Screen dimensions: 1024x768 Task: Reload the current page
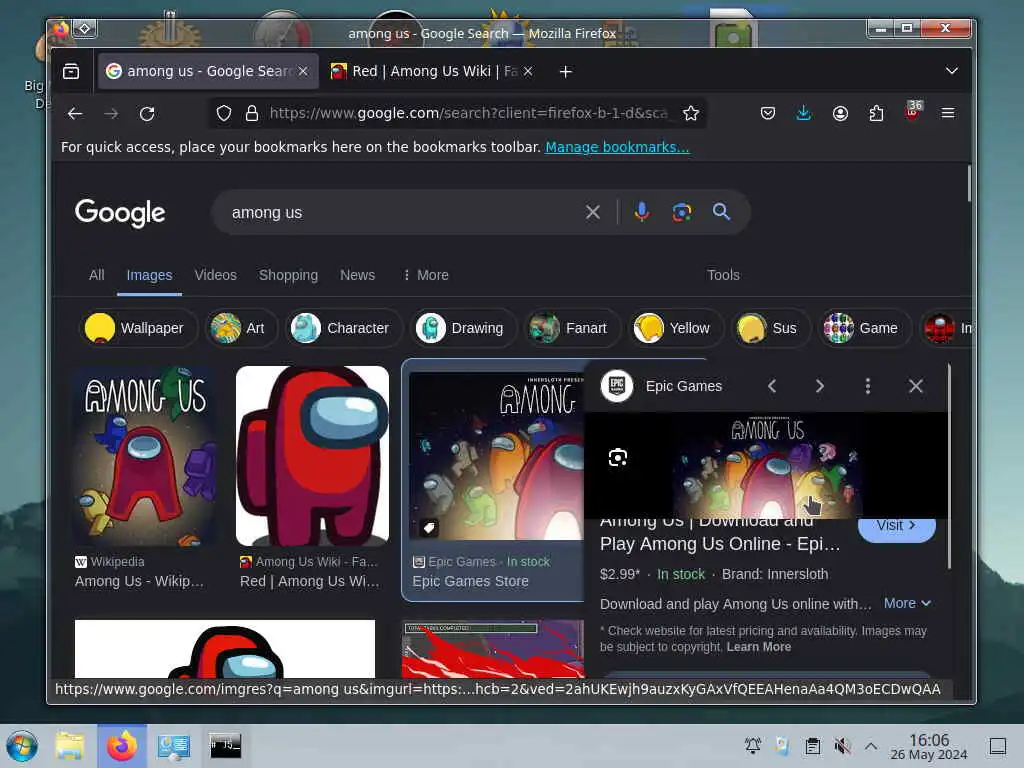(x=147, y=114)
